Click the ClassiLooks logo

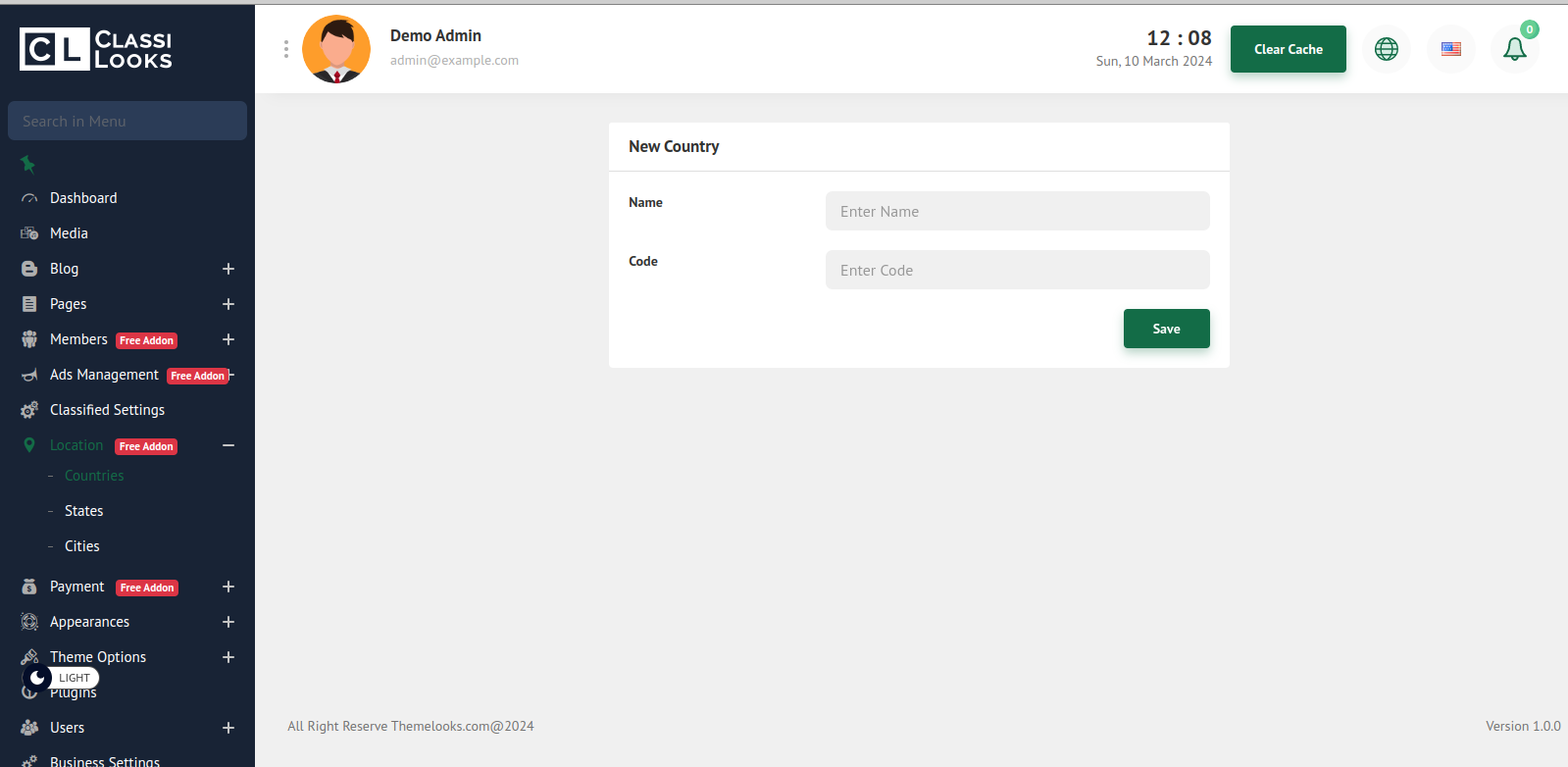coord(96,49)
